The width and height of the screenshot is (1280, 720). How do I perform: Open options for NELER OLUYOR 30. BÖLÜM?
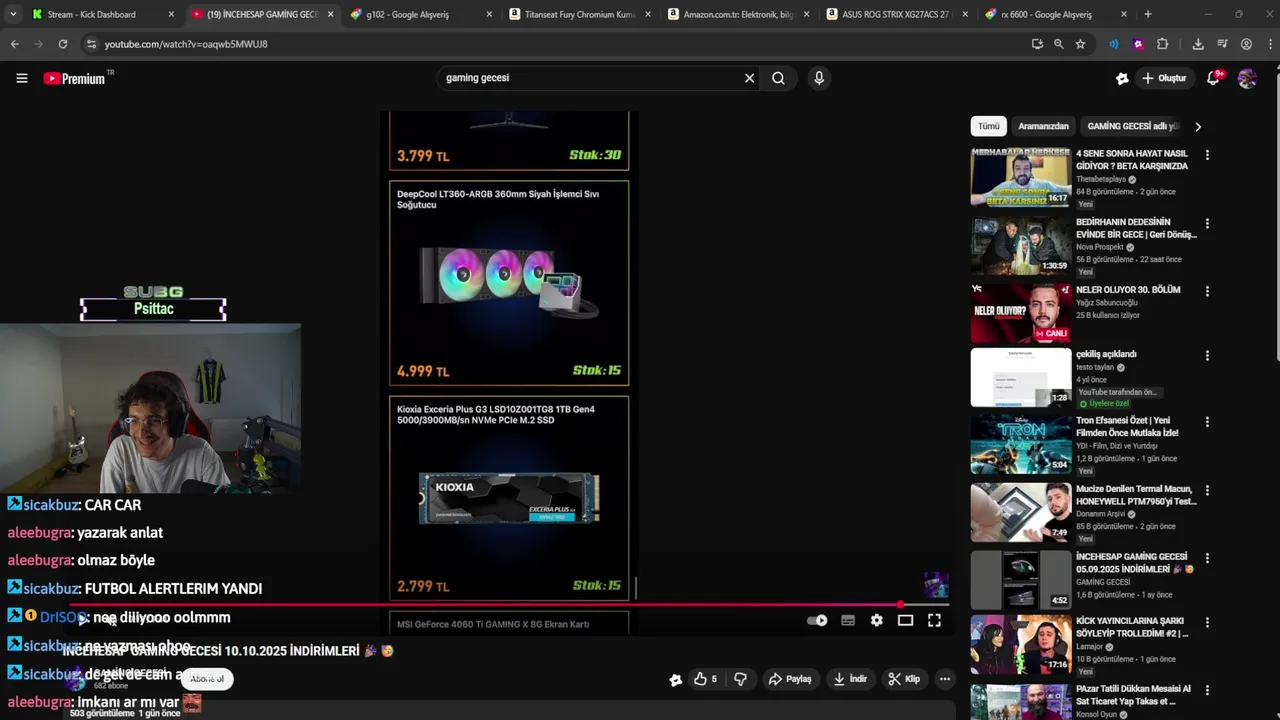coord(1207,291)
